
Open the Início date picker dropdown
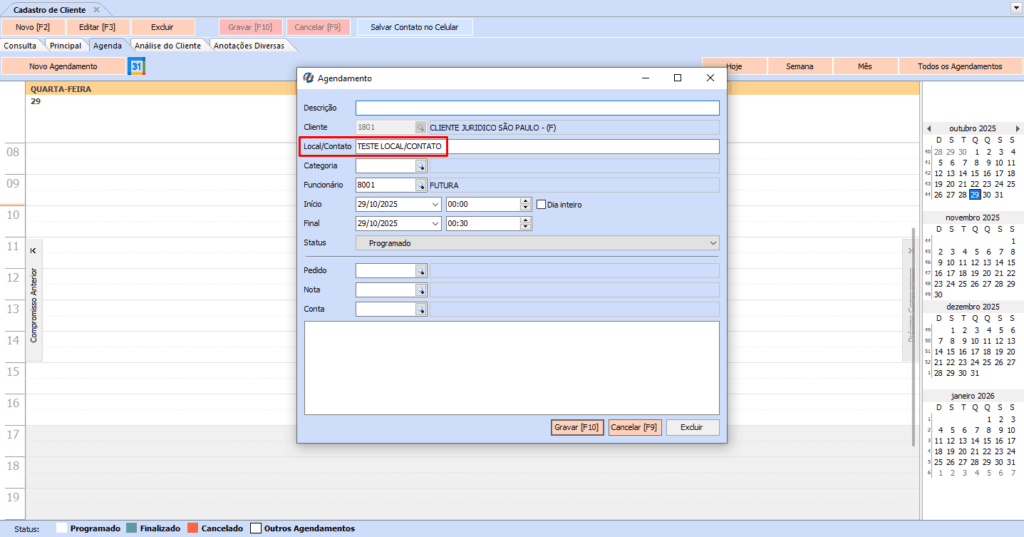[434, 204]
